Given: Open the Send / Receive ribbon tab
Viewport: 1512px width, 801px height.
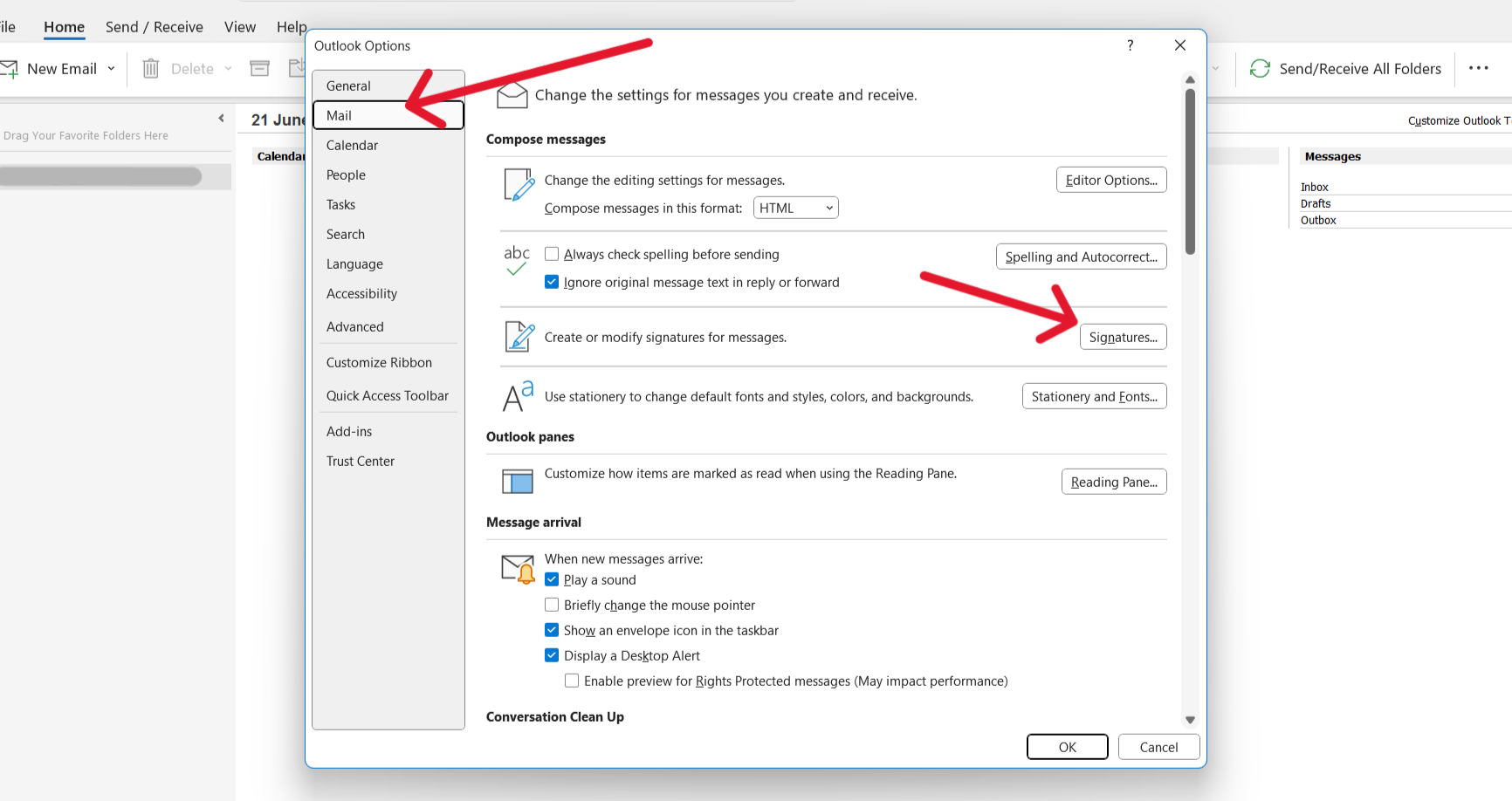Looking at the screenshot, I should coord(155,27).
